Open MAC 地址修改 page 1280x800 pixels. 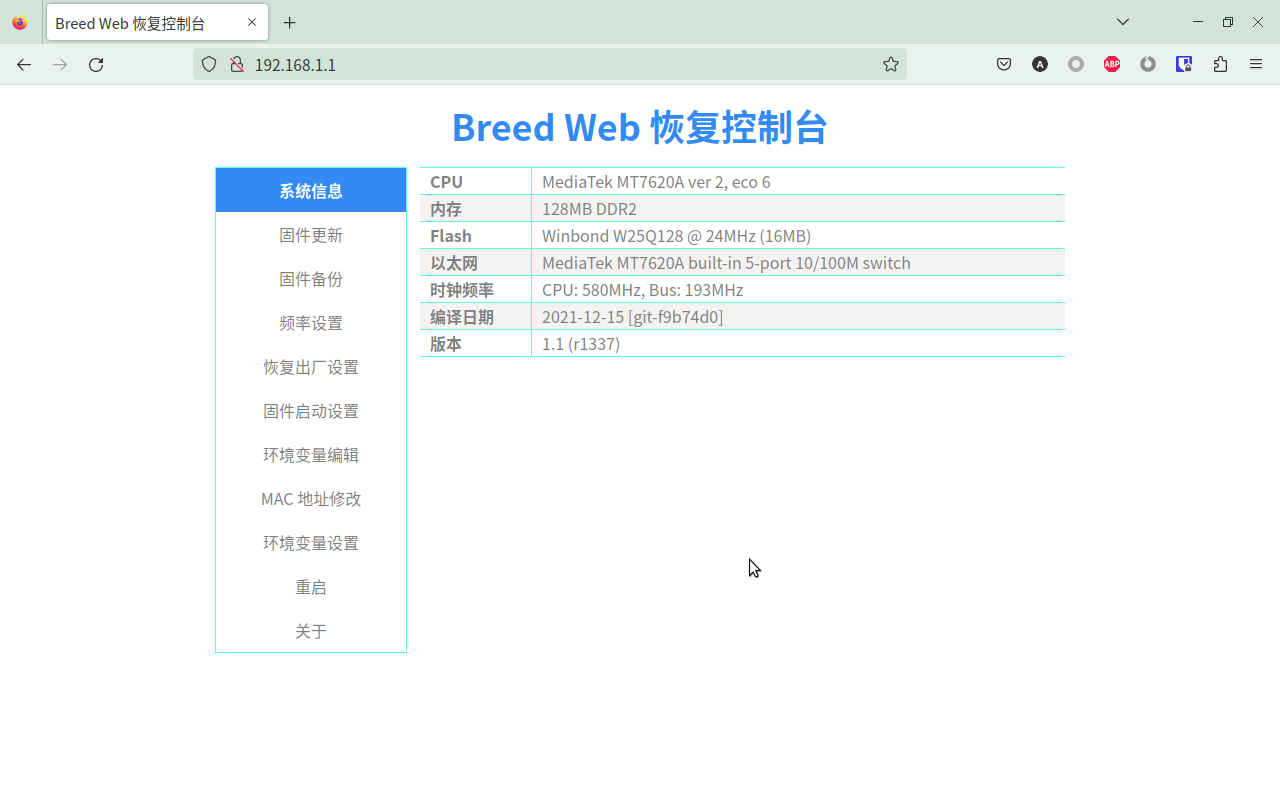[x=311, y=499]
